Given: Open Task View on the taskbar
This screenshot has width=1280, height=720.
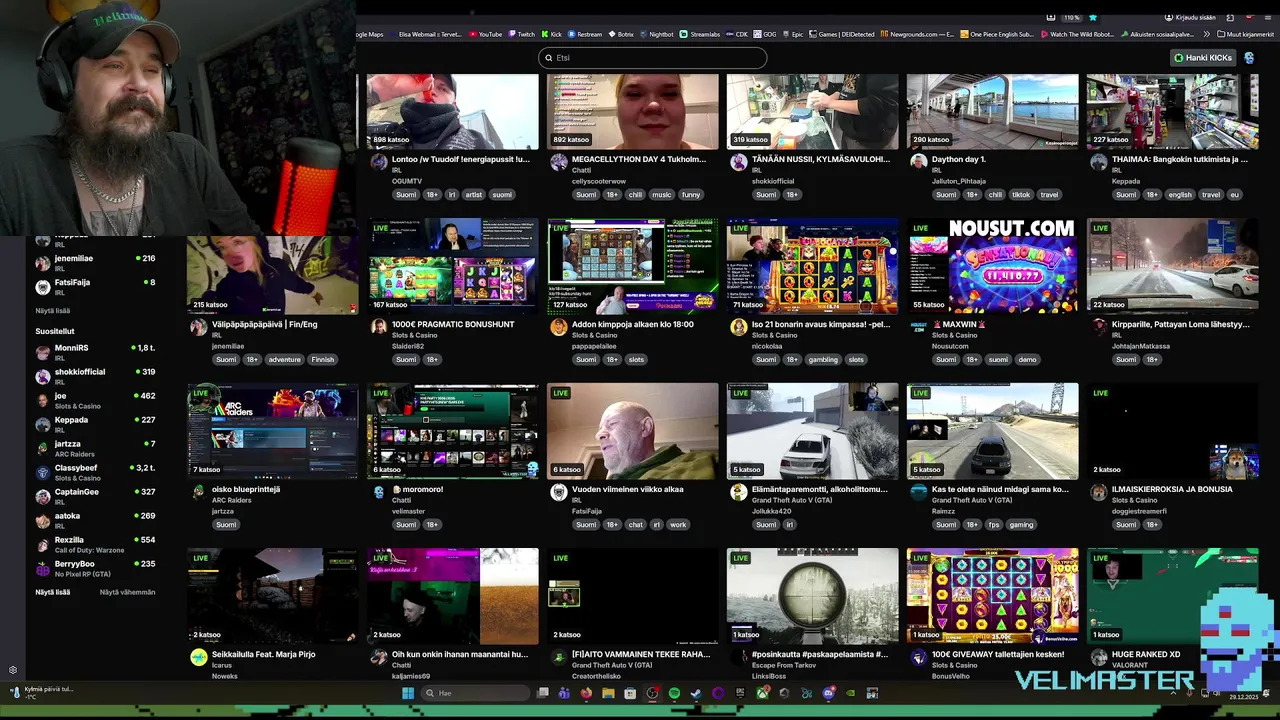Looking at the screenshot, I should coord(542,693).
